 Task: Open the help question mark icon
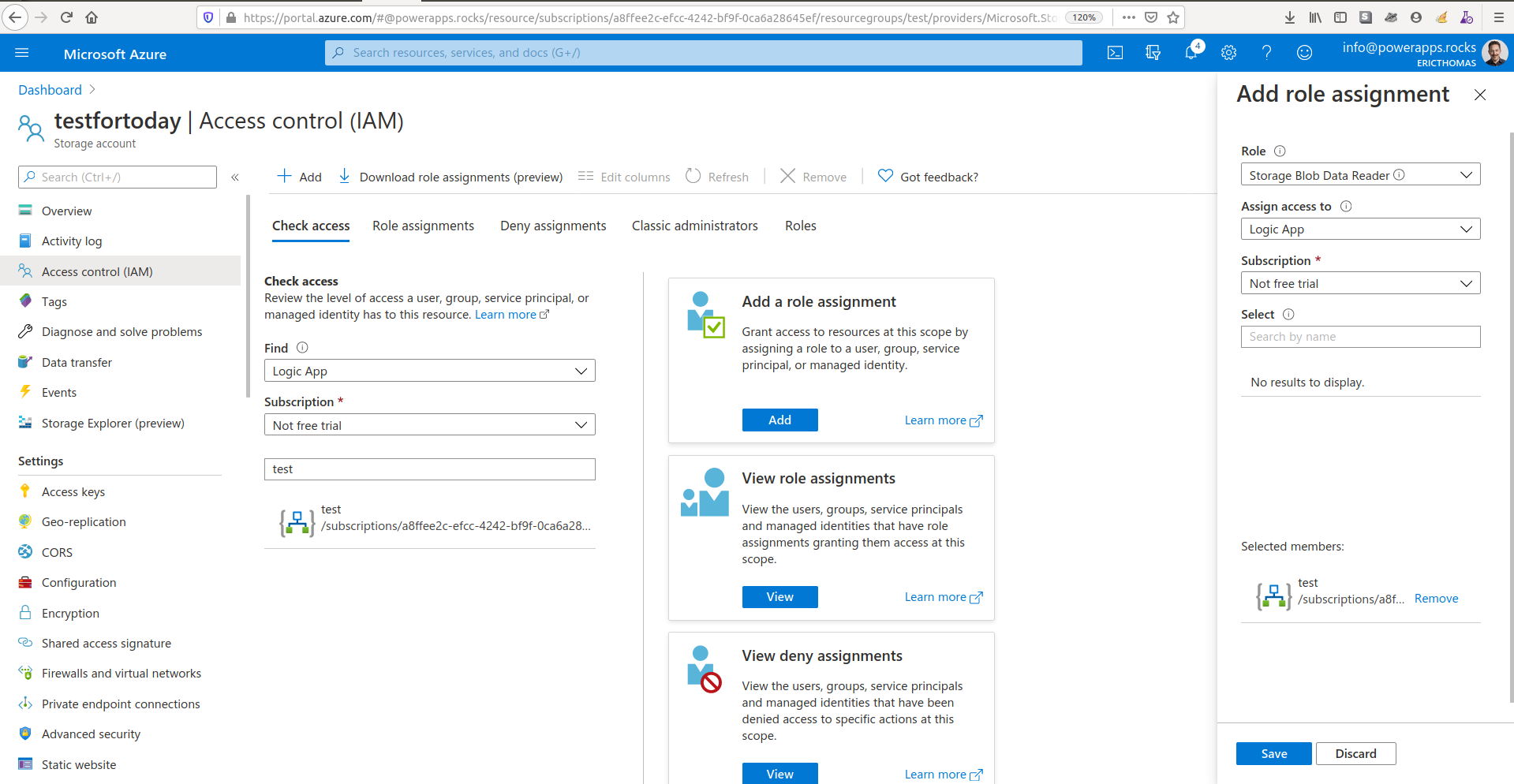1266,52
